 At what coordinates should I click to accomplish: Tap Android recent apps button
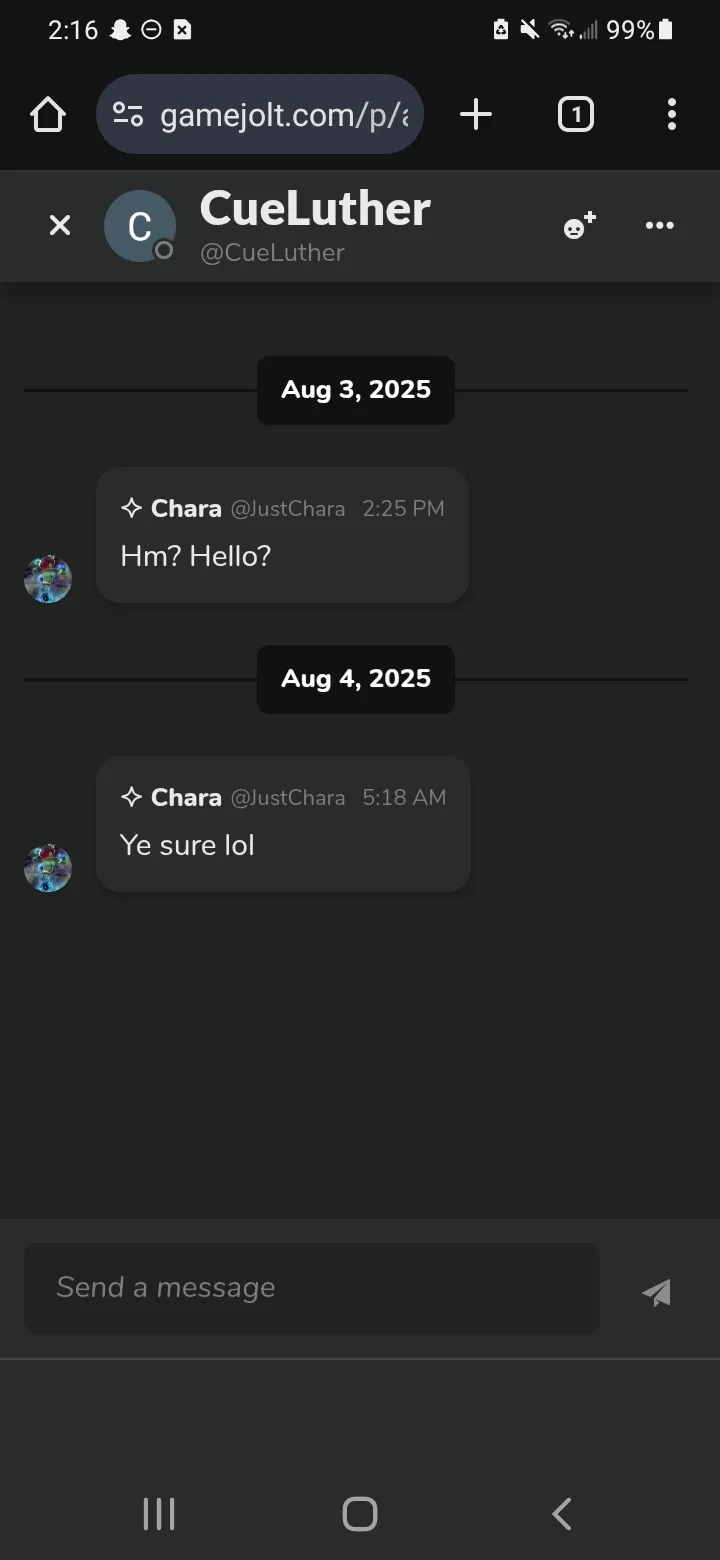pyautogui.click(x=159, y=1514)
